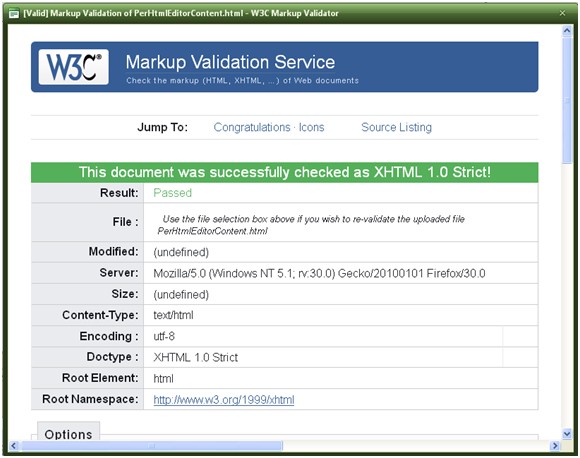
Task: Click the window icon in title bar
Action: (14, 14)
